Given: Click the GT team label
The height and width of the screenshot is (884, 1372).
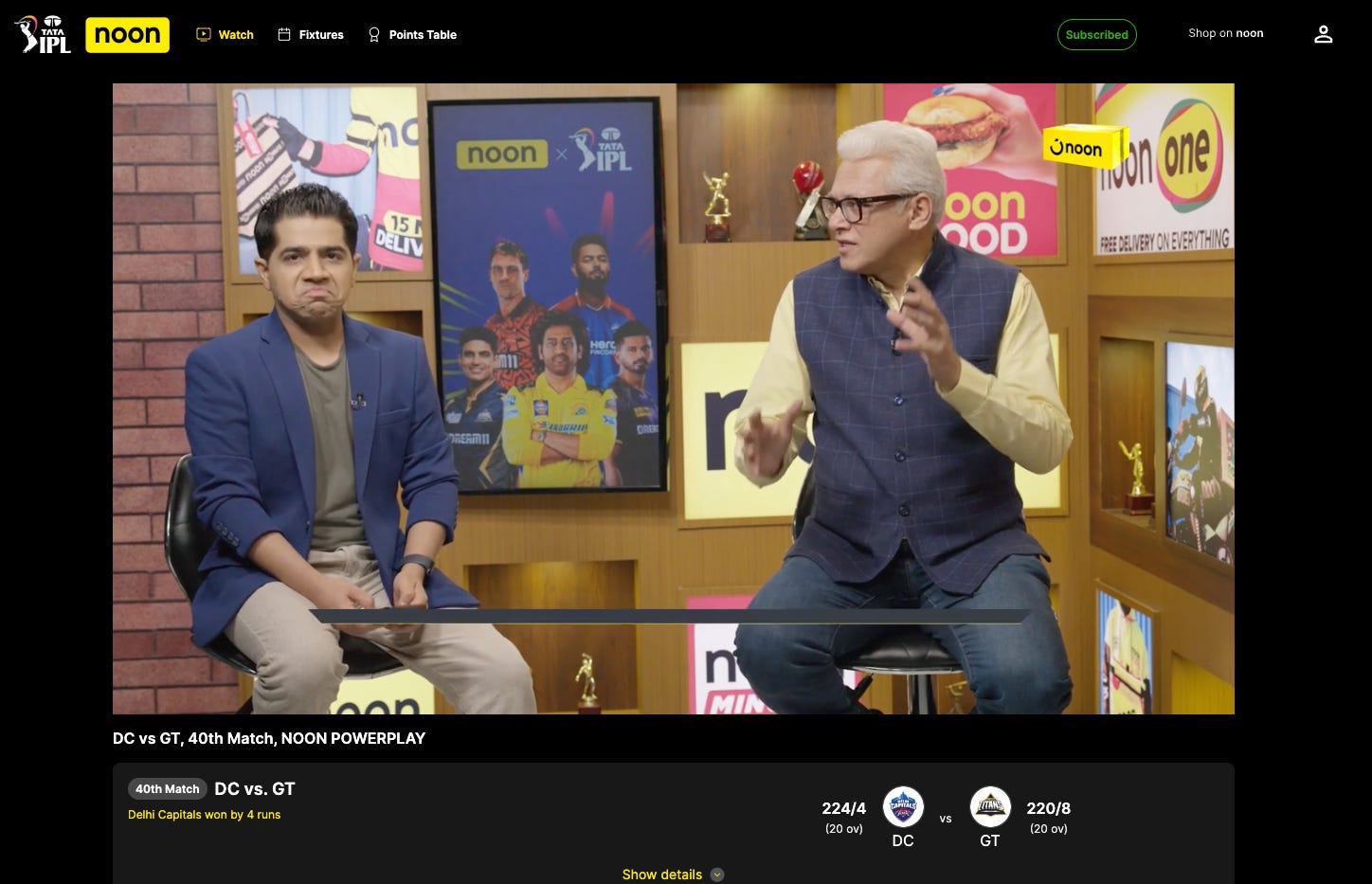Looking at the screenshot, I should tap(990, 841).
